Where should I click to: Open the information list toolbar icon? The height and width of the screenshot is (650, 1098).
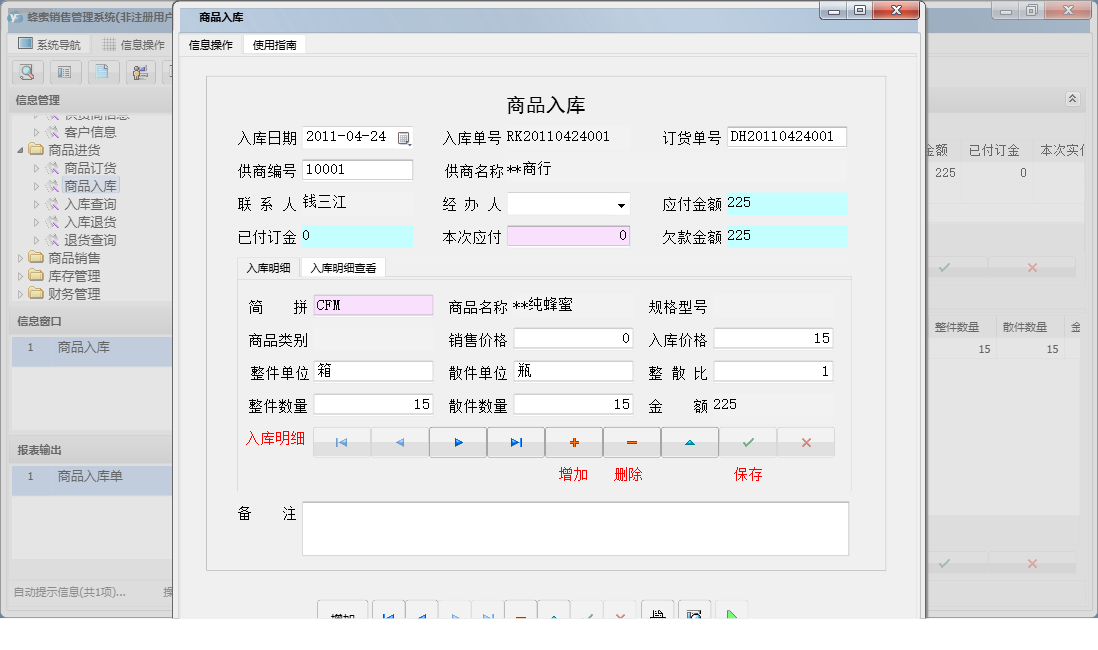[x=65, y=71]
